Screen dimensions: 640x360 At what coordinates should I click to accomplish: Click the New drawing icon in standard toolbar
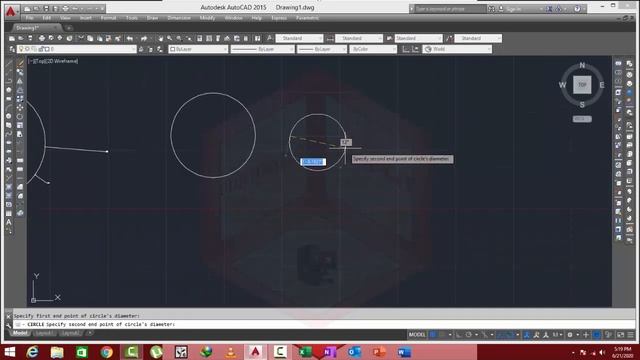tap(12, 38)
